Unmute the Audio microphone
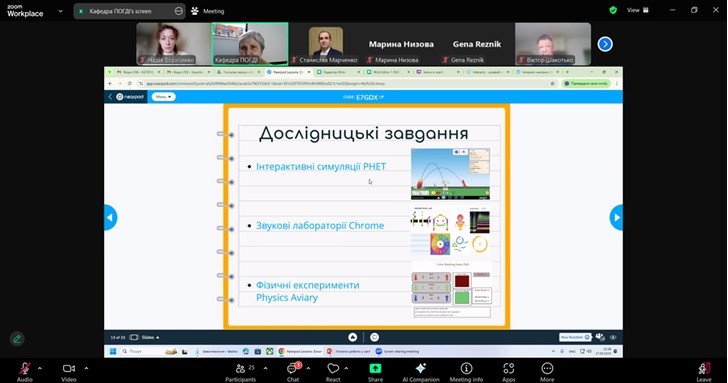The image size is (728, 383). point(25,372)
